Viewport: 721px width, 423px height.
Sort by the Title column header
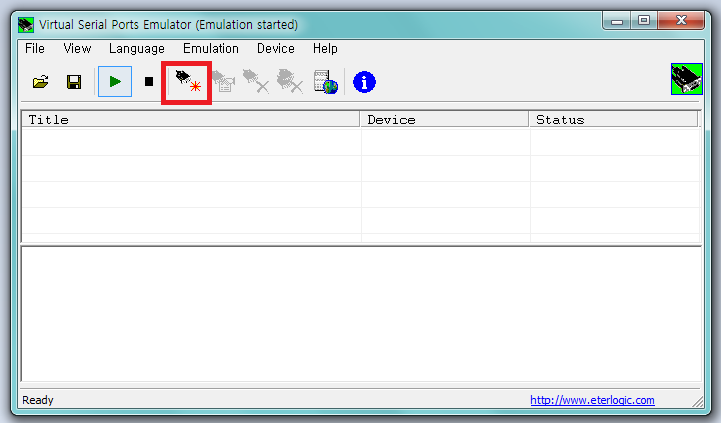pos(190,120)
